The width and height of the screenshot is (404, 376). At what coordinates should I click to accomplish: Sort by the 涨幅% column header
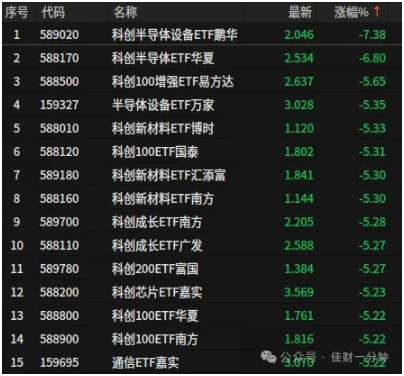351,13
